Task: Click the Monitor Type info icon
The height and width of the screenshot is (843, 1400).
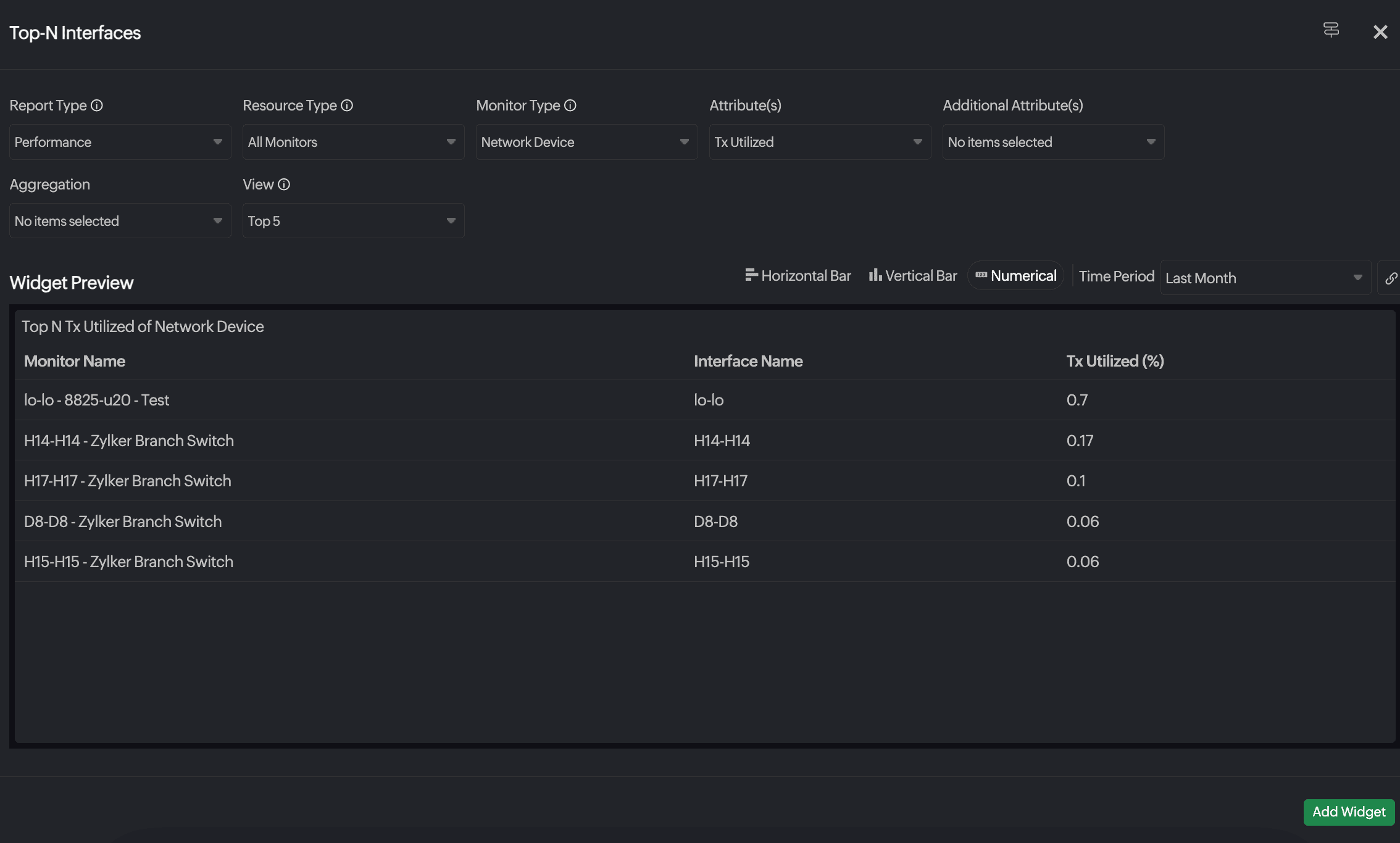Action: click(x=570, y=106)
